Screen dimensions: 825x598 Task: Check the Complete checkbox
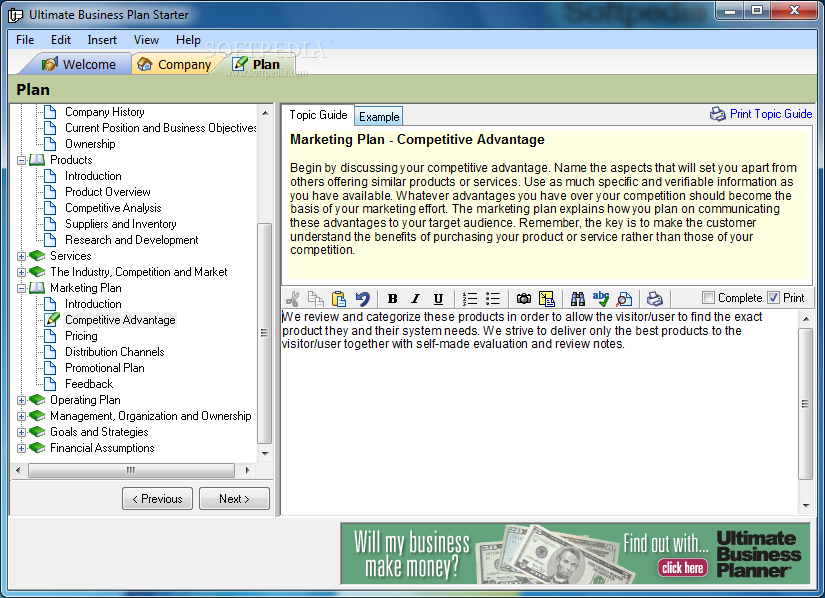point(709,298)
